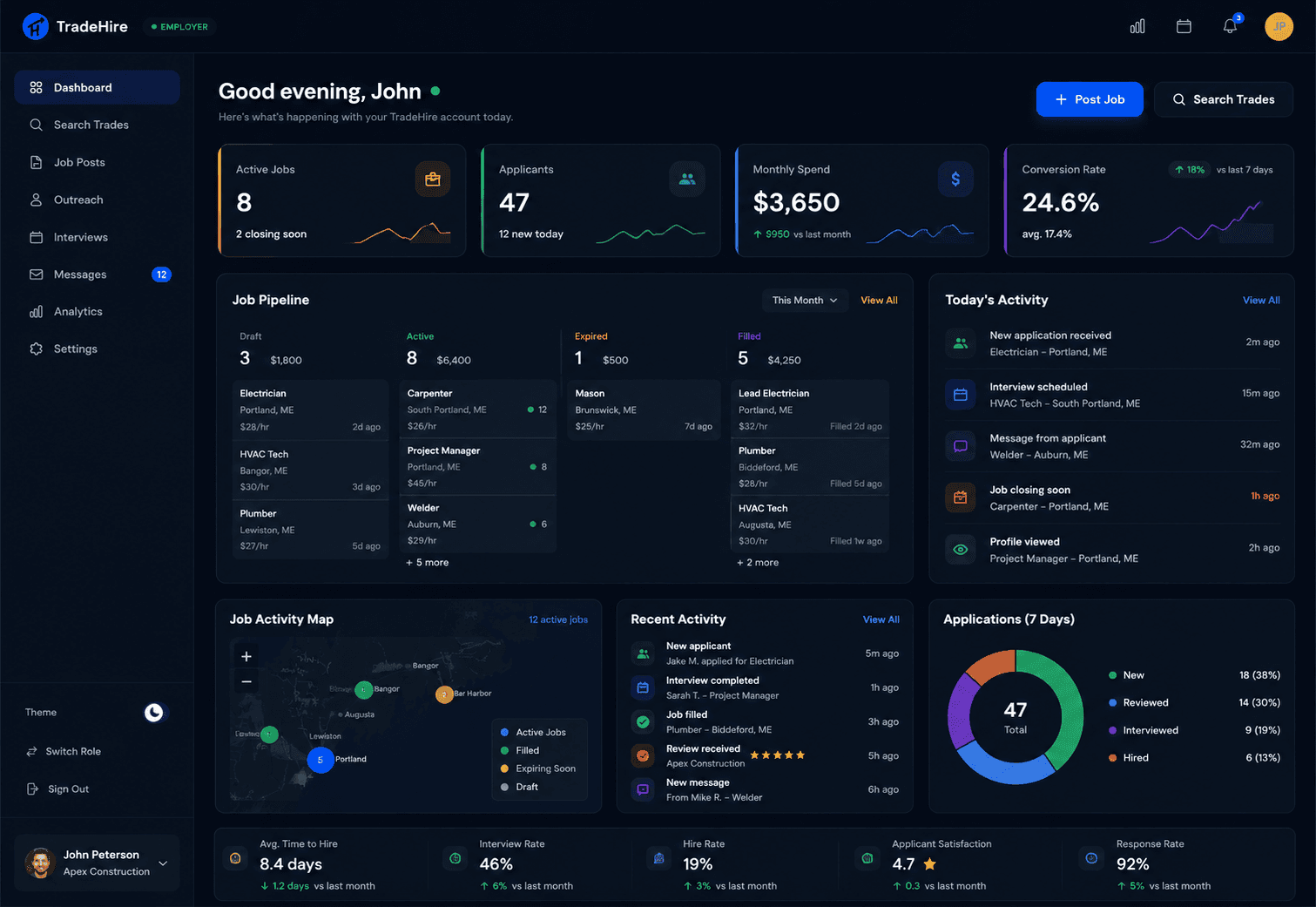
Task: Open the HVAC Tech draft job card
Action: (310, 470)
